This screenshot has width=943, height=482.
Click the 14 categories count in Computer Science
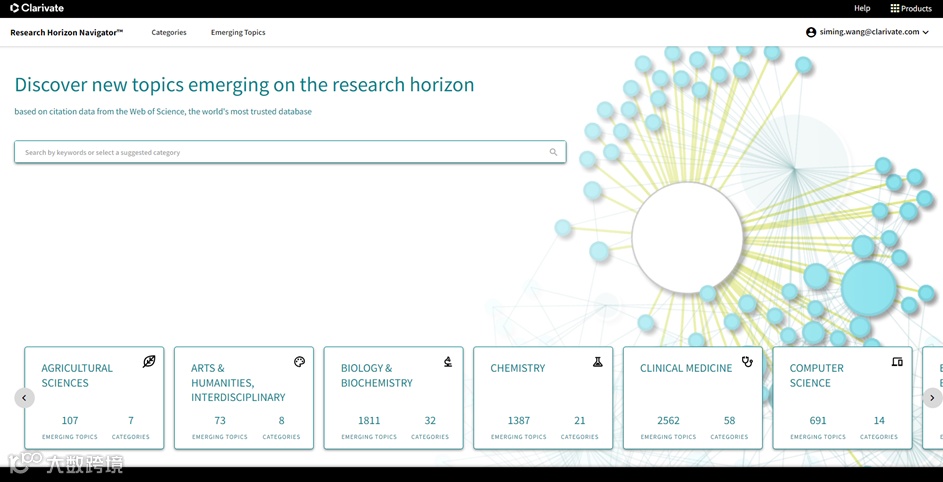879,421
